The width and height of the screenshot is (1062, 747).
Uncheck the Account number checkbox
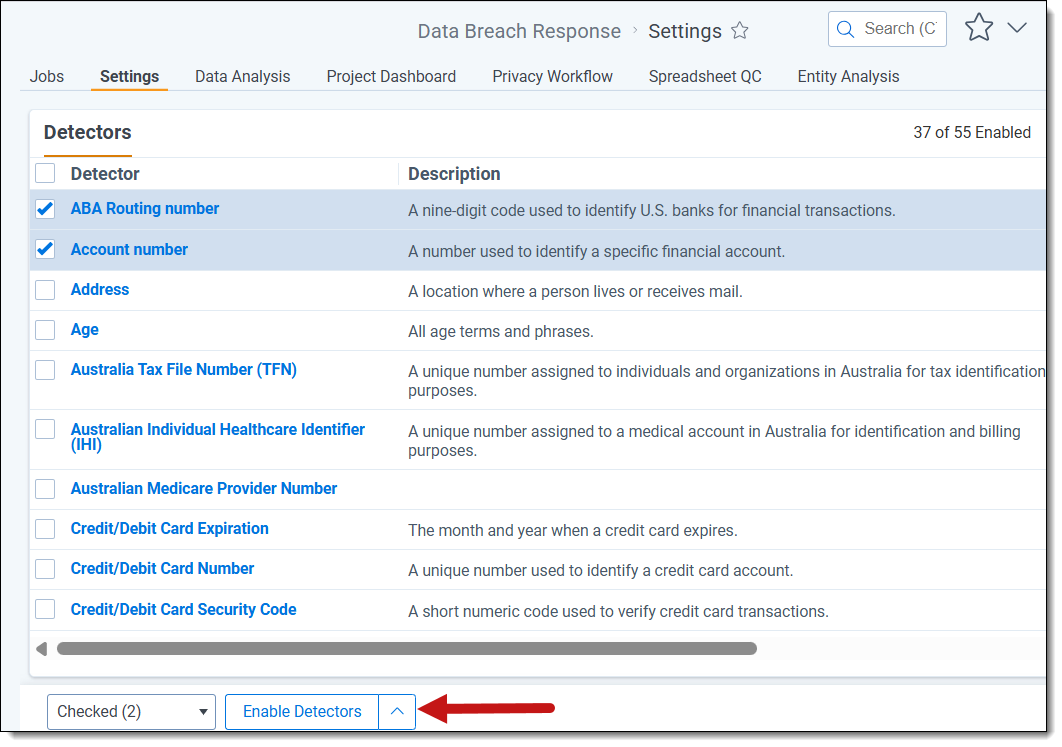click(x=45, y=250)
